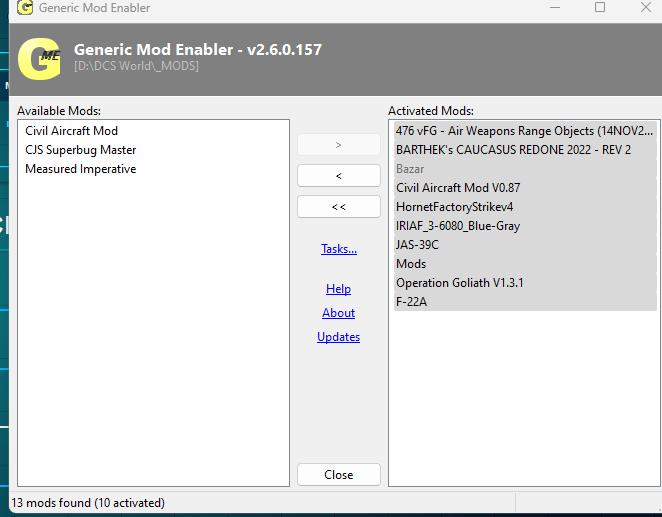Close the window with the title bar X
This screenshot has width=662, height=517.
coord(646,7)
